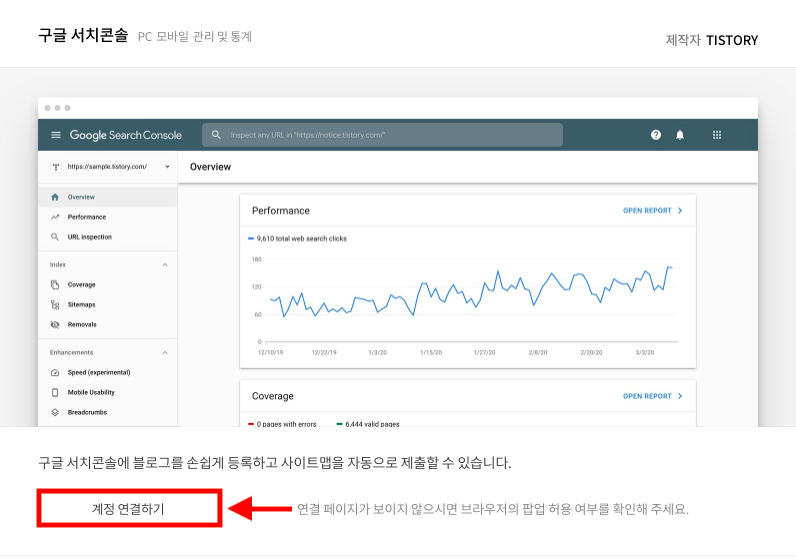This screenshot has height=559, width=796.
Task: Collapse the Enhancements section chevron
Action: point(165,353)
